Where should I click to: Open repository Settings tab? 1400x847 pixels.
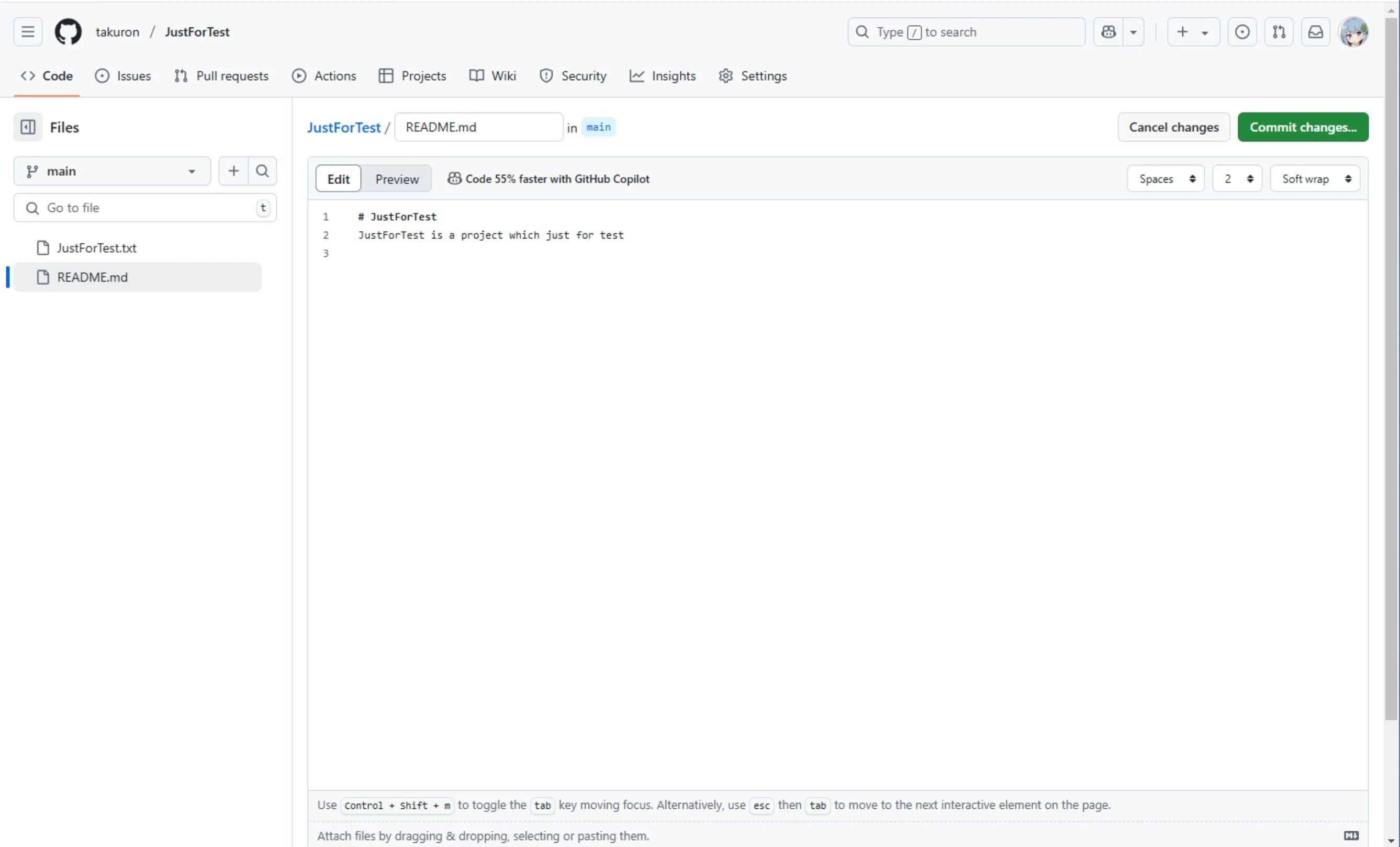pyautogui.click(x=753, y=75)
